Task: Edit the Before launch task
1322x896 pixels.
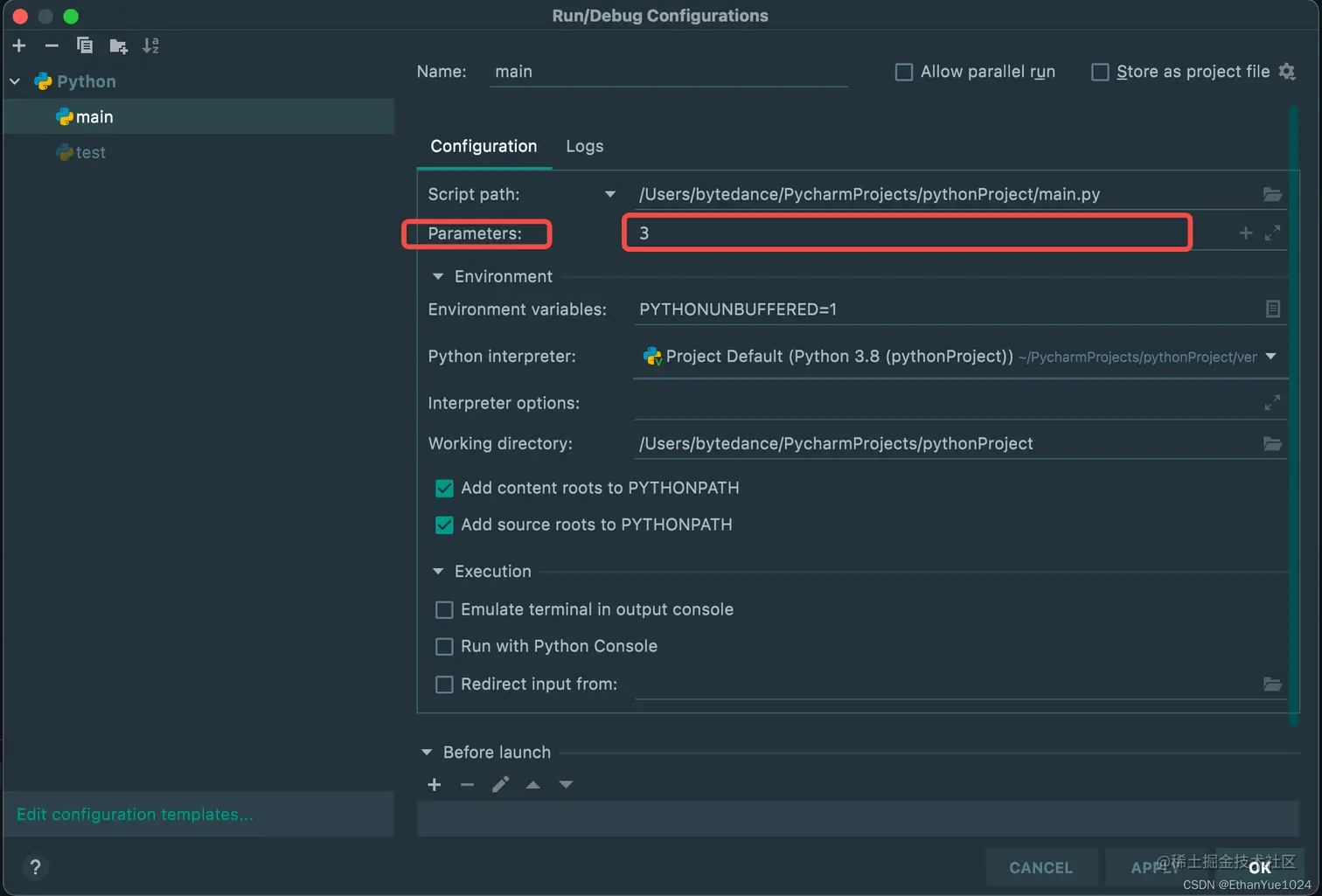Action: pyautogui.click(x=500, y=785)
